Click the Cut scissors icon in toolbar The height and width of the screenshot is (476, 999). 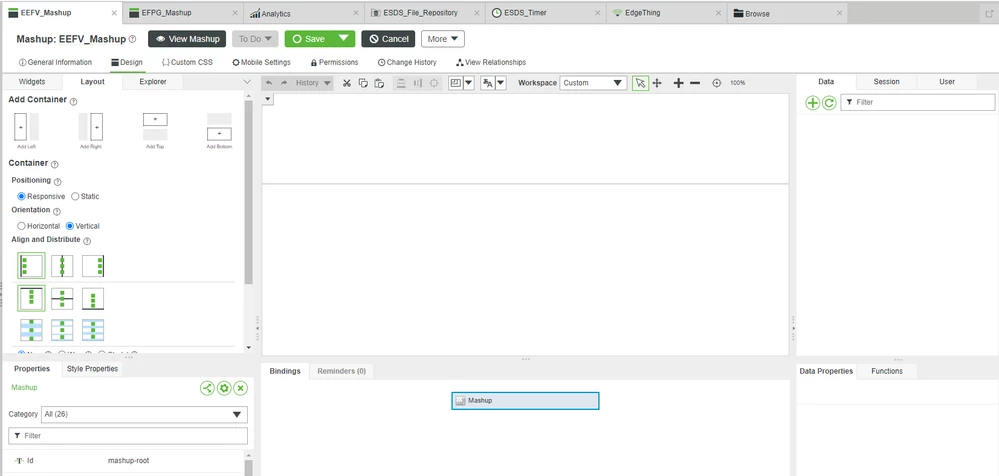point(347,83)
